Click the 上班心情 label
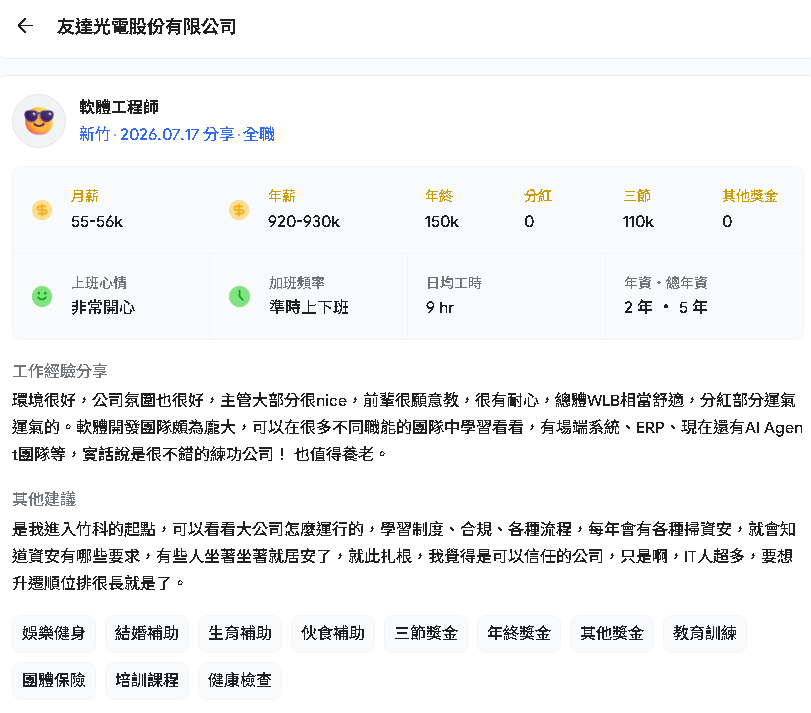 click(99, 283)
